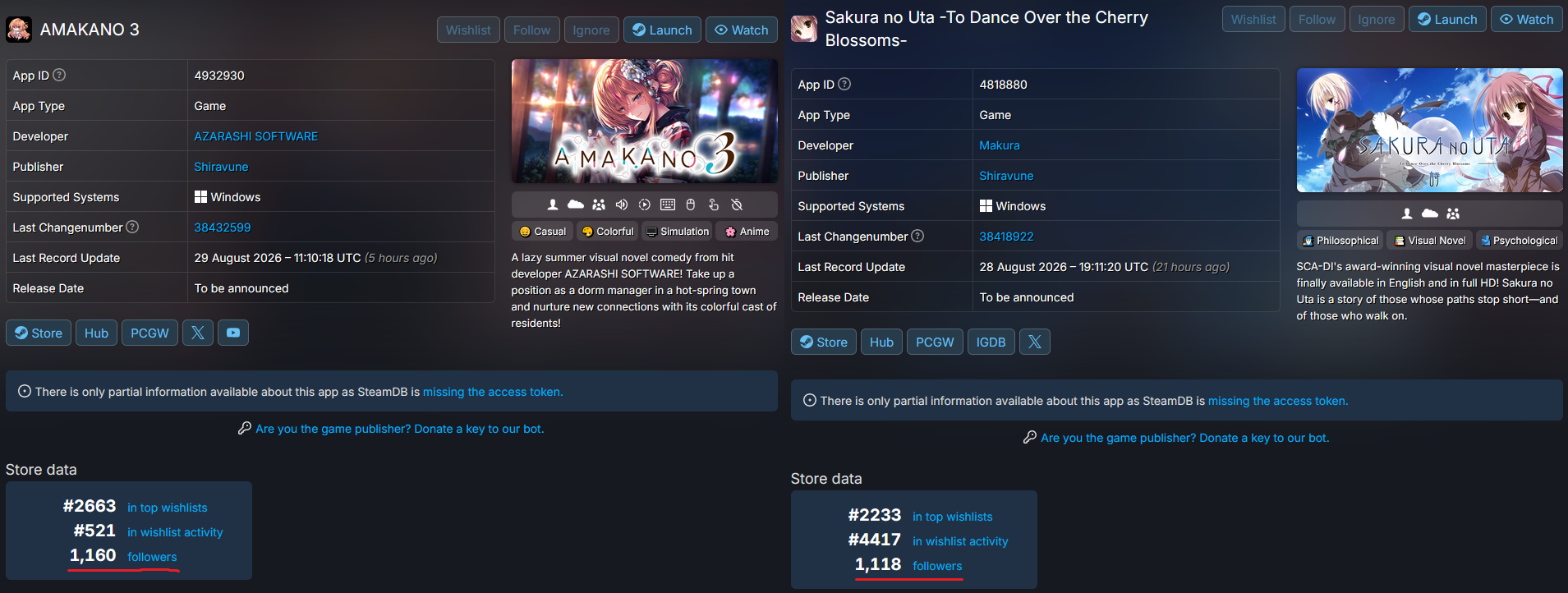Click the mouse icon for AMAKANO 3
This screenshot has height=593, width=1568.
(691, 205)
